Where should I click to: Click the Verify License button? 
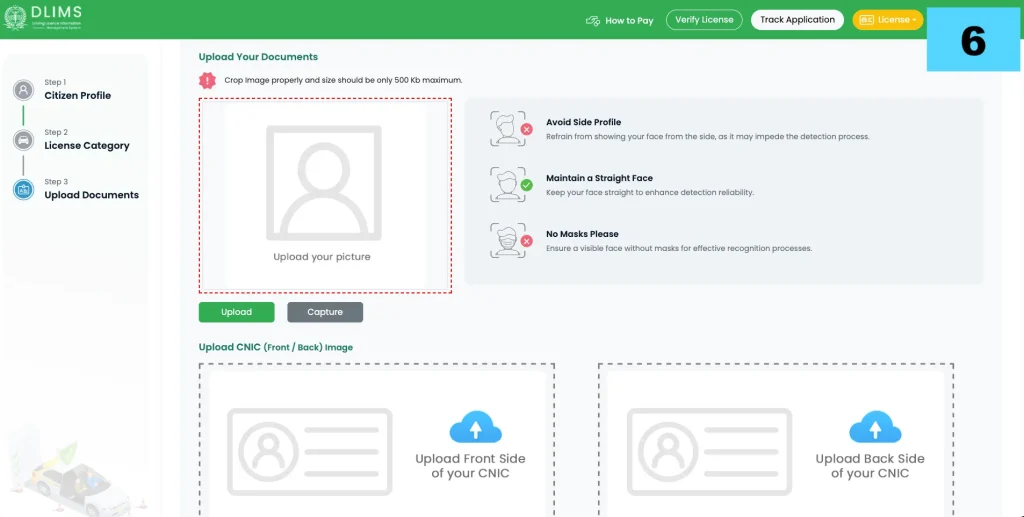click(x=704, y=20)
